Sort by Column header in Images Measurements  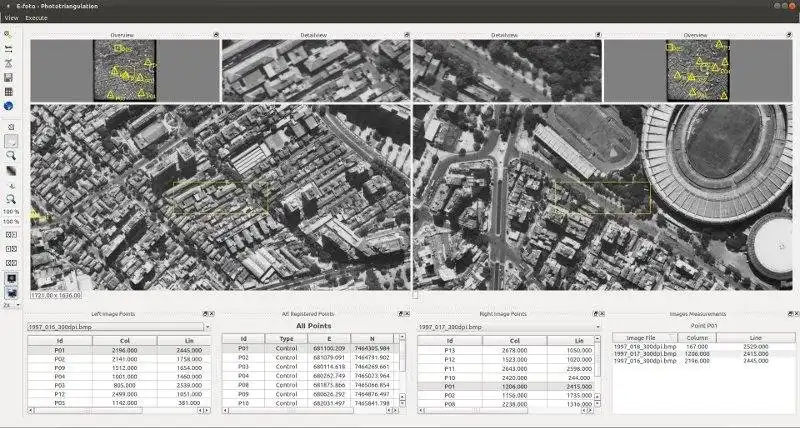[x=697, y=338]
